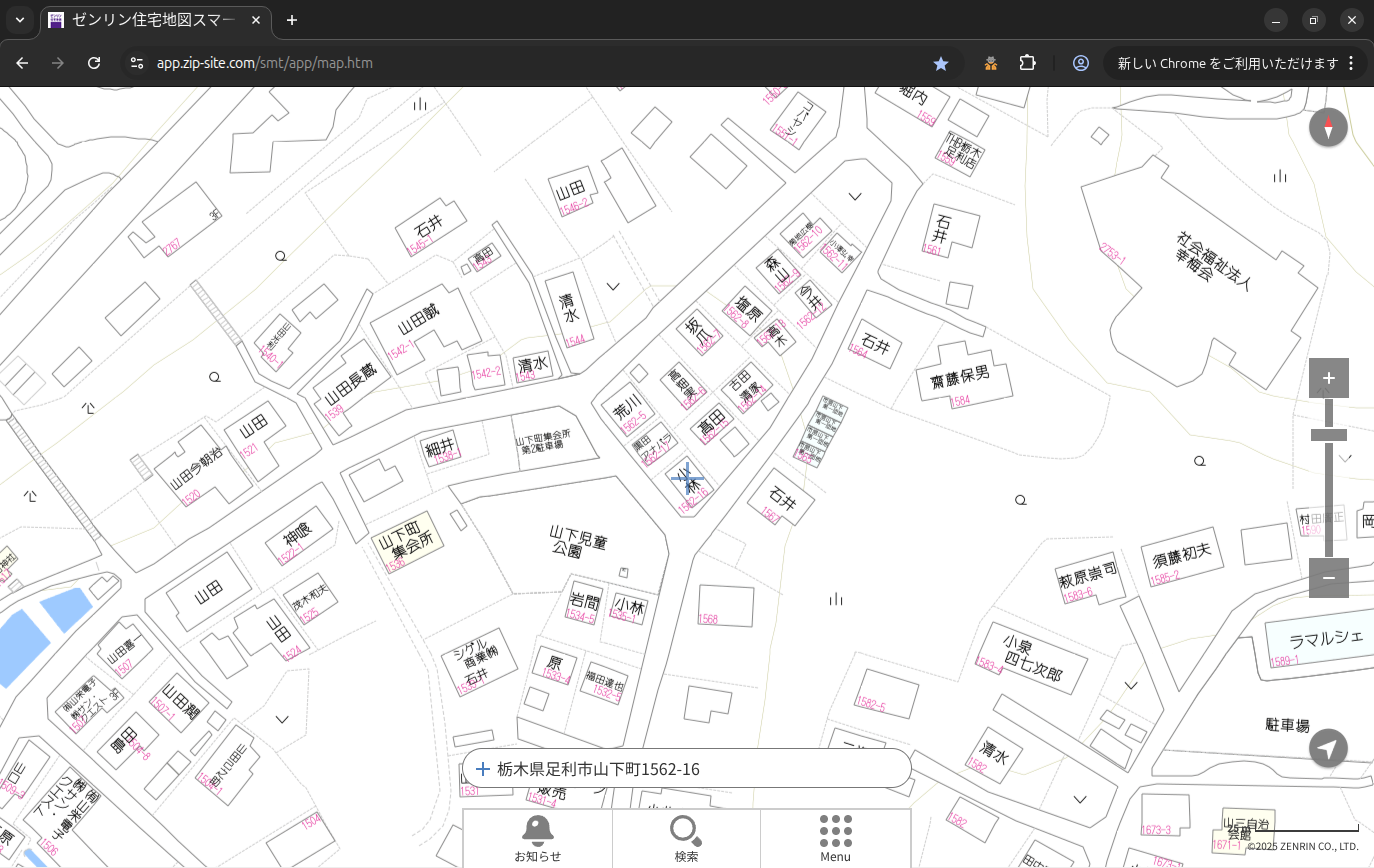The image size is (1374, 868).
Task: Open Chrome extensions puzzle icon
Action: click(x=1027, y=63)
